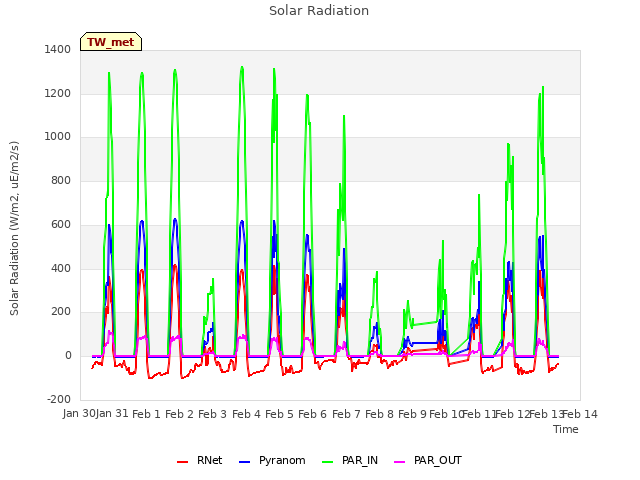Click the PAR_IN peak on Feb 13

pyautogui.click(x=543, y=87)
